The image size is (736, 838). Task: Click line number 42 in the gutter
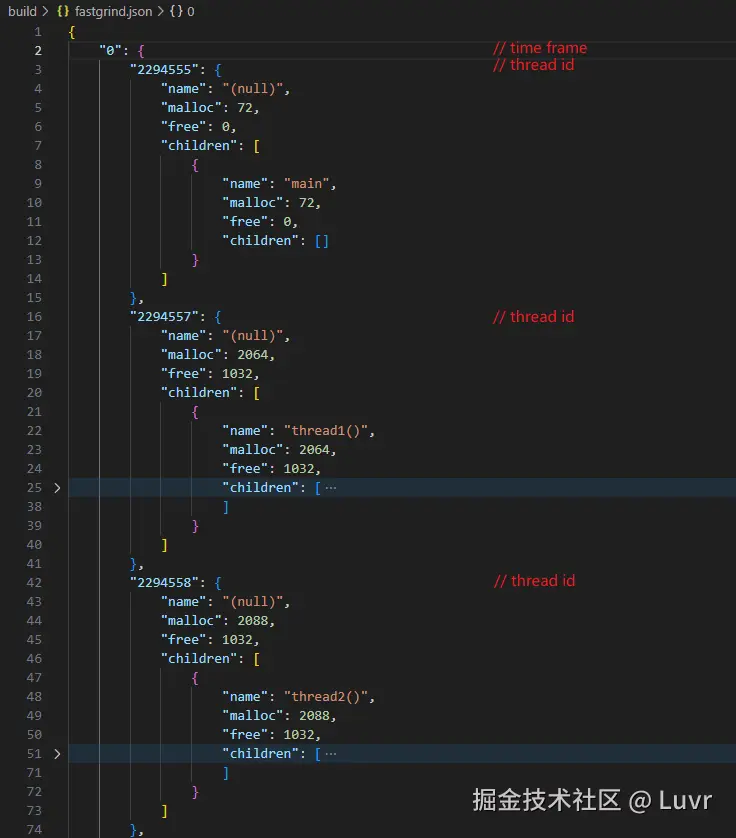click(x=34, y=583)
